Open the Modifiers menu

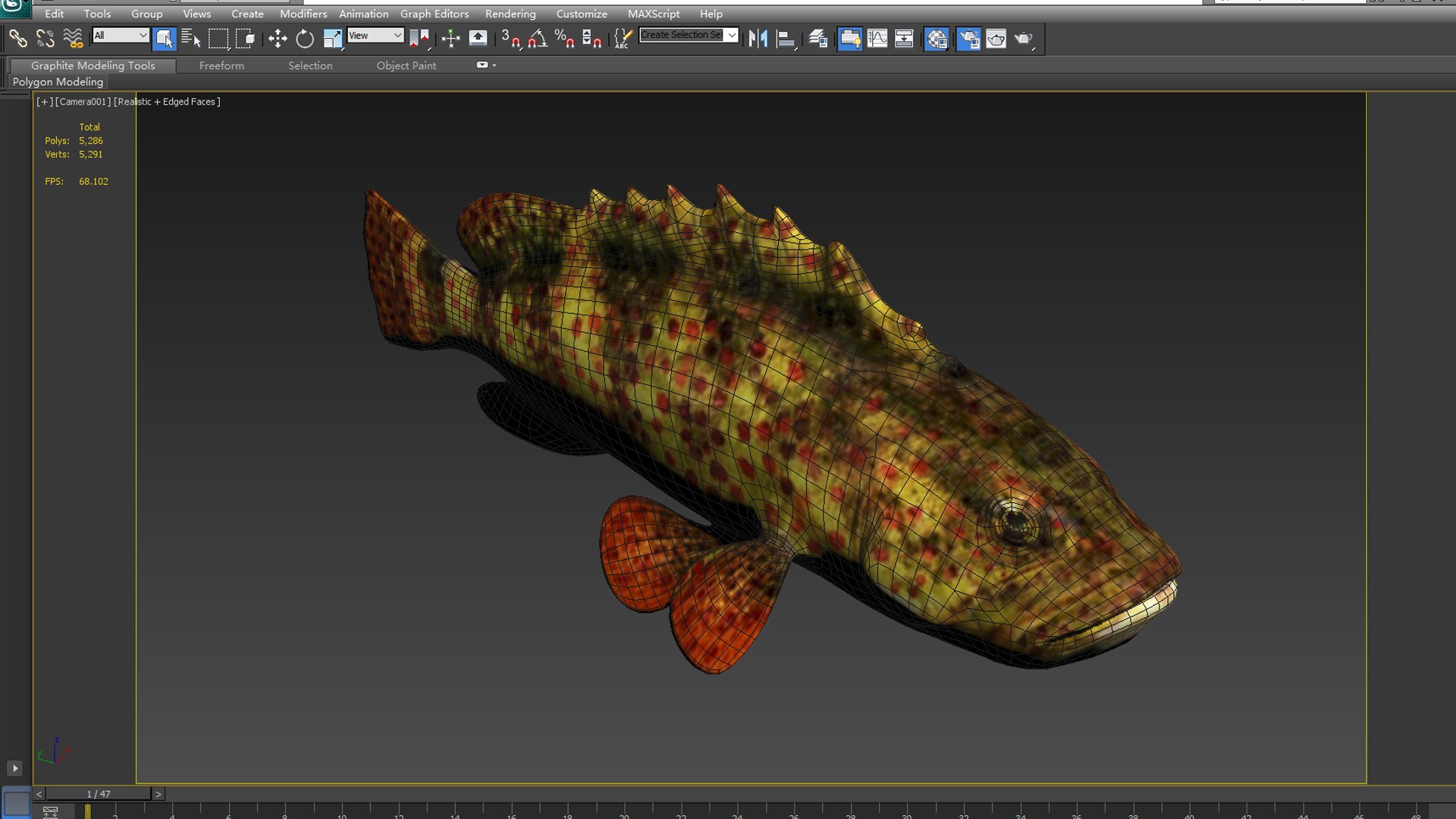point(303,14)
